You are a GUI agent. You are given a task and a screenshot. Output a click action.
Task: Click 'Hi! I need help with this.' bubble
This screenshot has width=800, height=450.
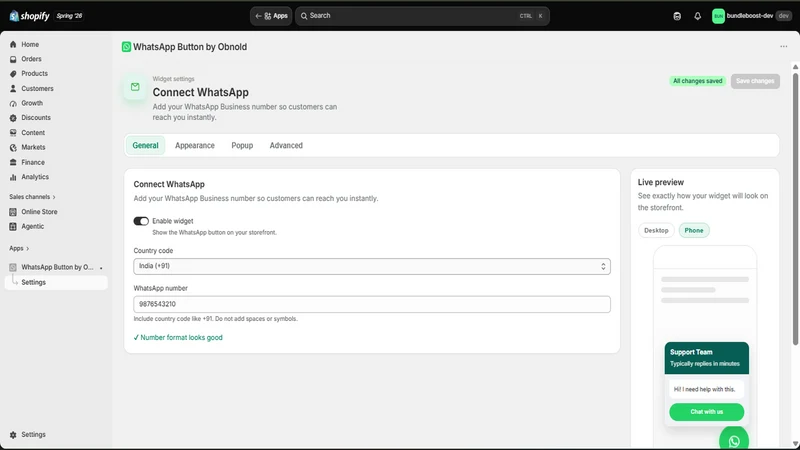(706, 389)
